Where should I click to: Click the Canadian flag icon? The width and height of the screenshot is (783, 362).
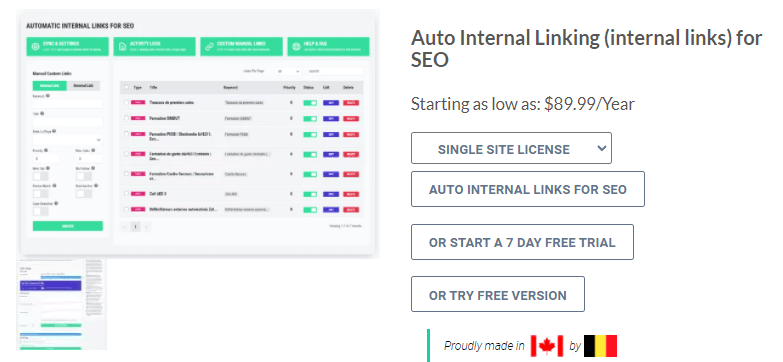547,346
